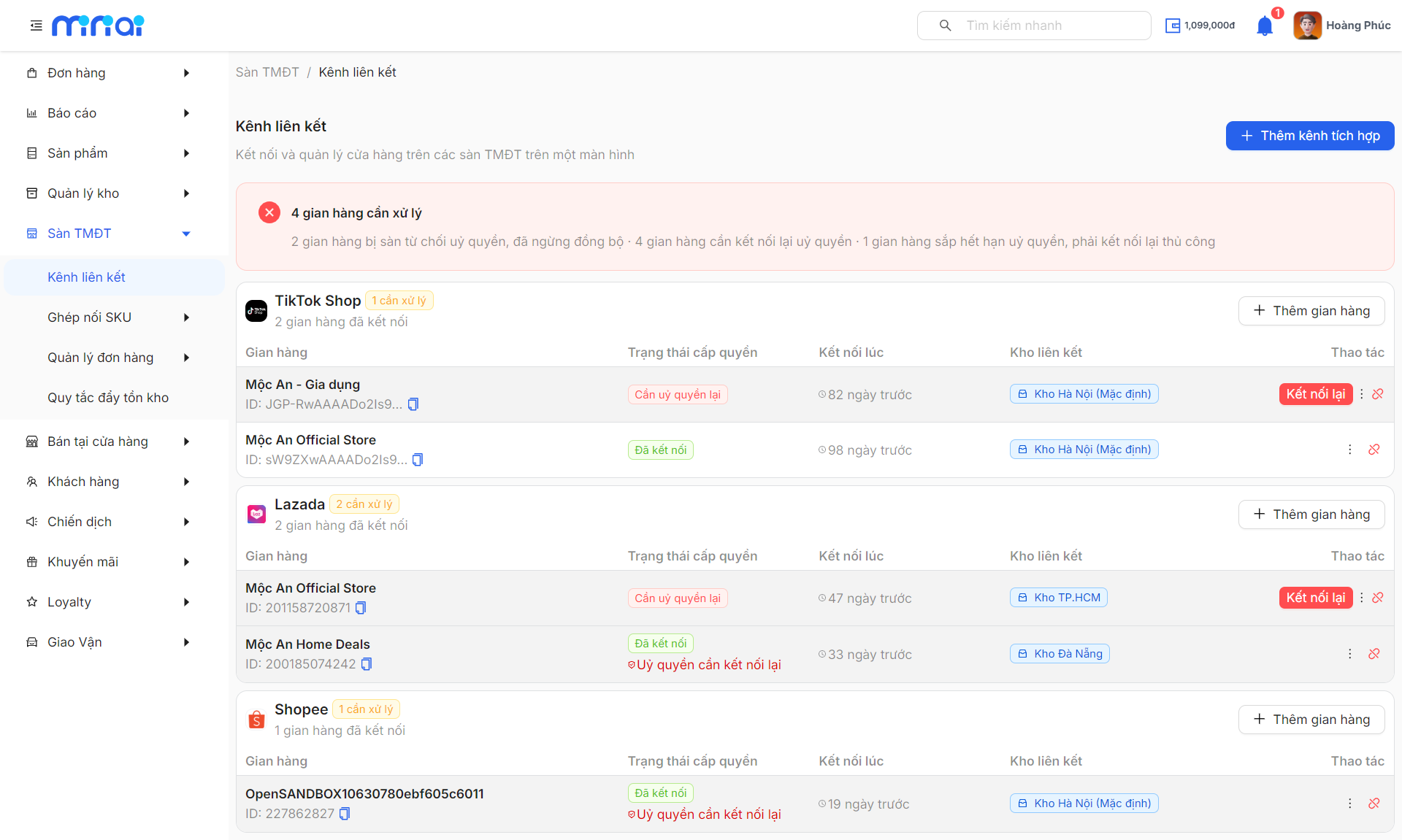Unlink the Mộc An Home Deals shop
This screenshot has width=1402, height=840.
tap(1374, 654)
